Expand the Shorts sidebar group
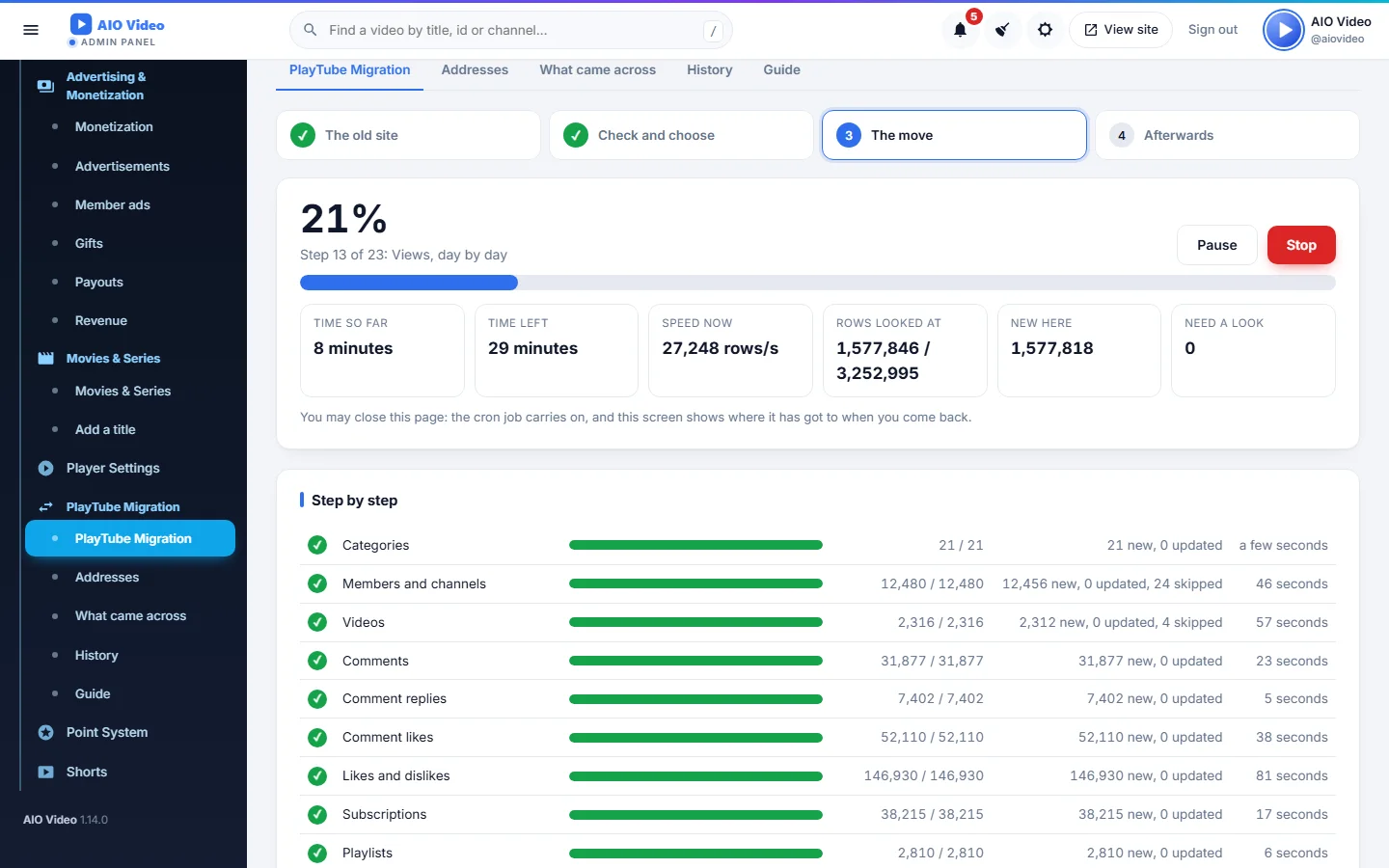 coord(130,772)
